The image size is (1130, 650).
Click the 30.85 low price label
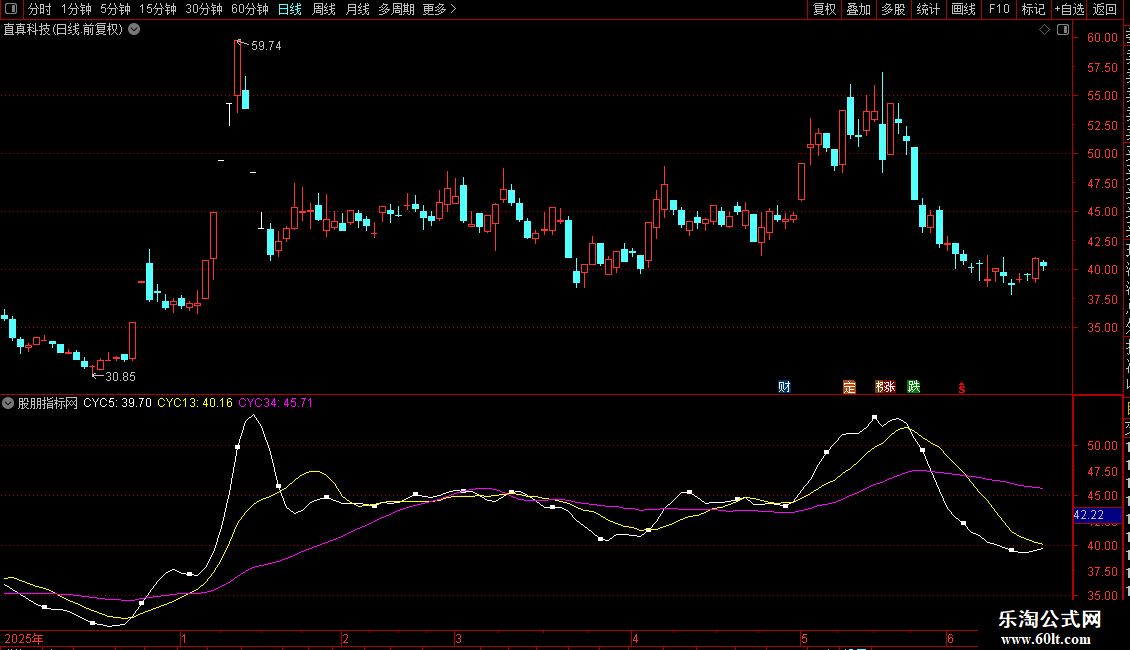(x=120, y=376)
